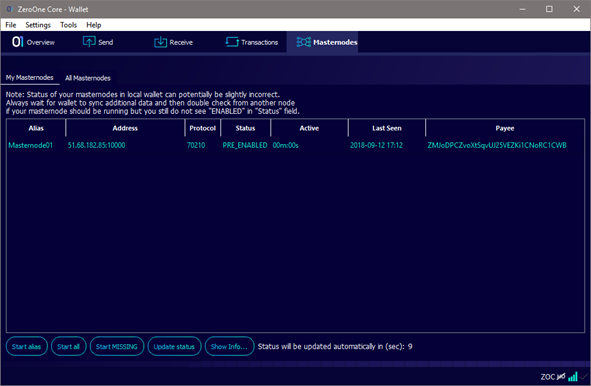The width and height of the screenshot is (591, 386).
Task: Open the Overview page via the 01 logo icon
Action: coord(17,42)
